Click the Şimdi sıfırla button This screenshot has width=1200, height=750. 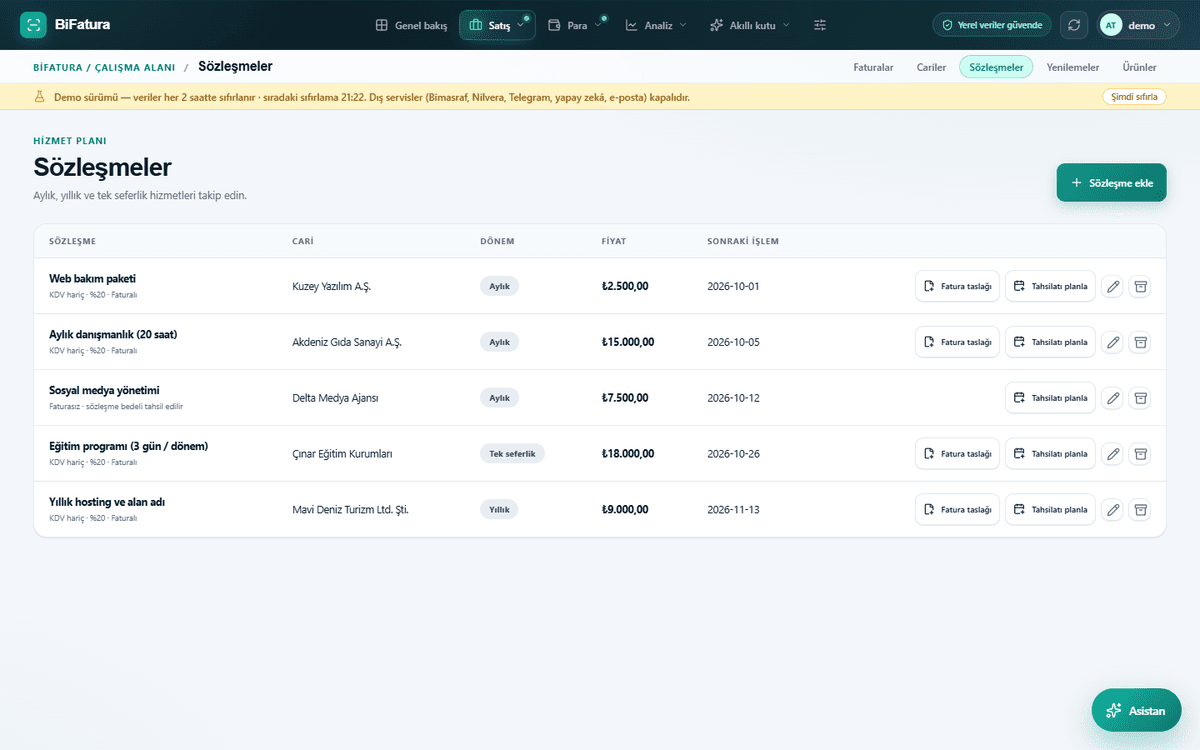coord(1134,97)
